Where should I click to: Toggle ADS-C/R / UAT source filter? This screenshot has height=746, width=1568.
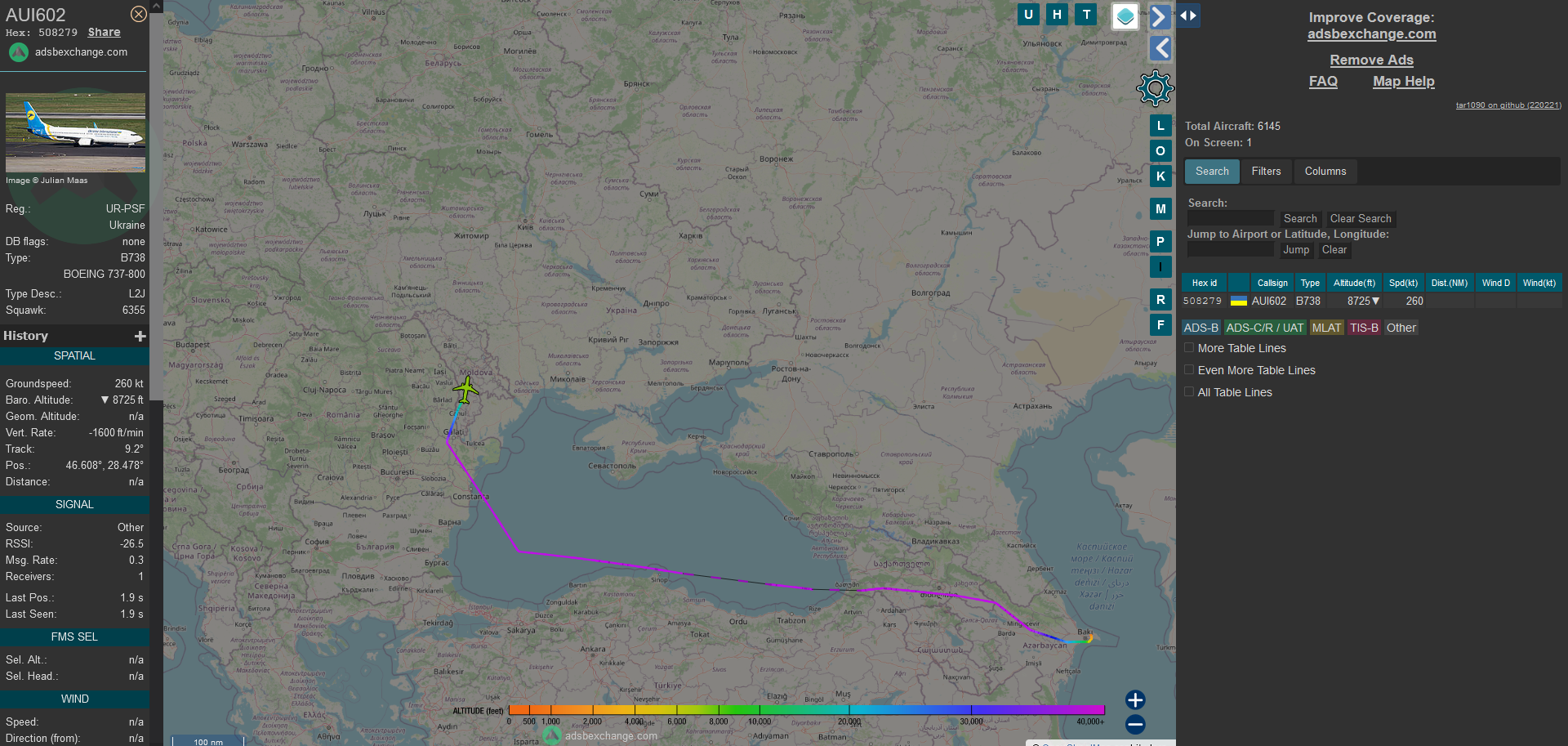(x=1265, y=328)
